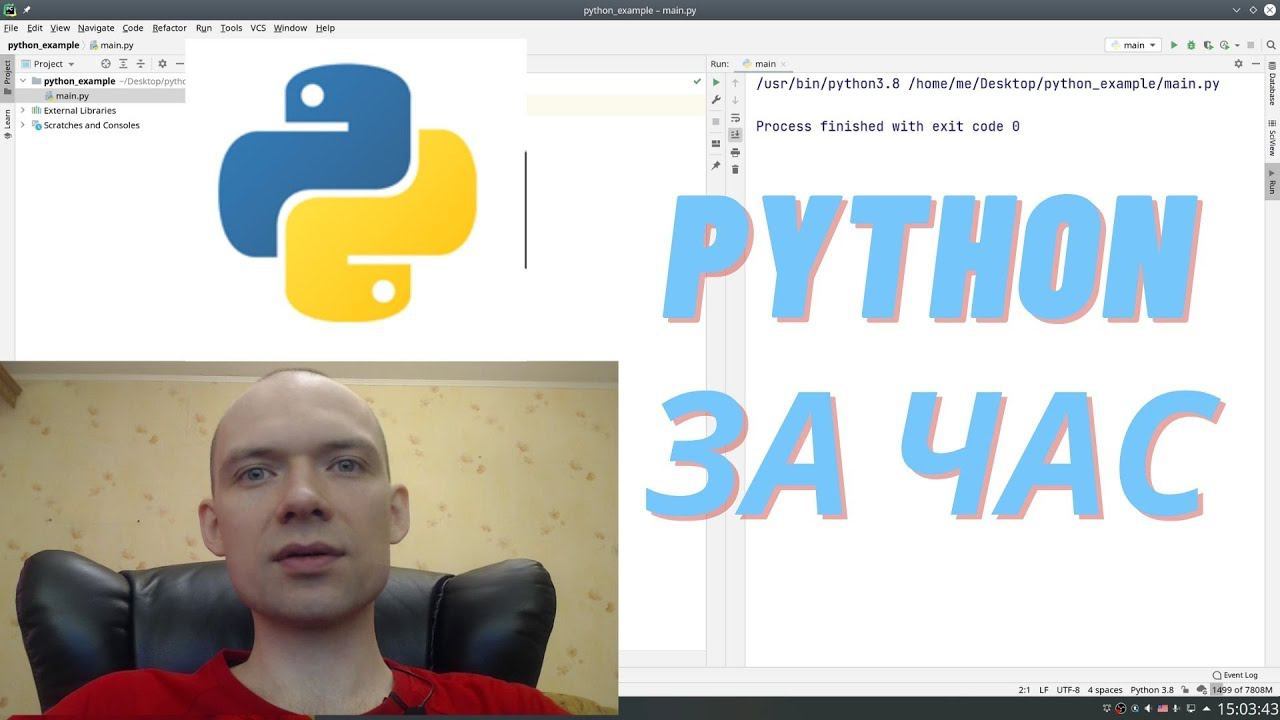
Task: Collapse all in Project panel
Action: [140, 64]
